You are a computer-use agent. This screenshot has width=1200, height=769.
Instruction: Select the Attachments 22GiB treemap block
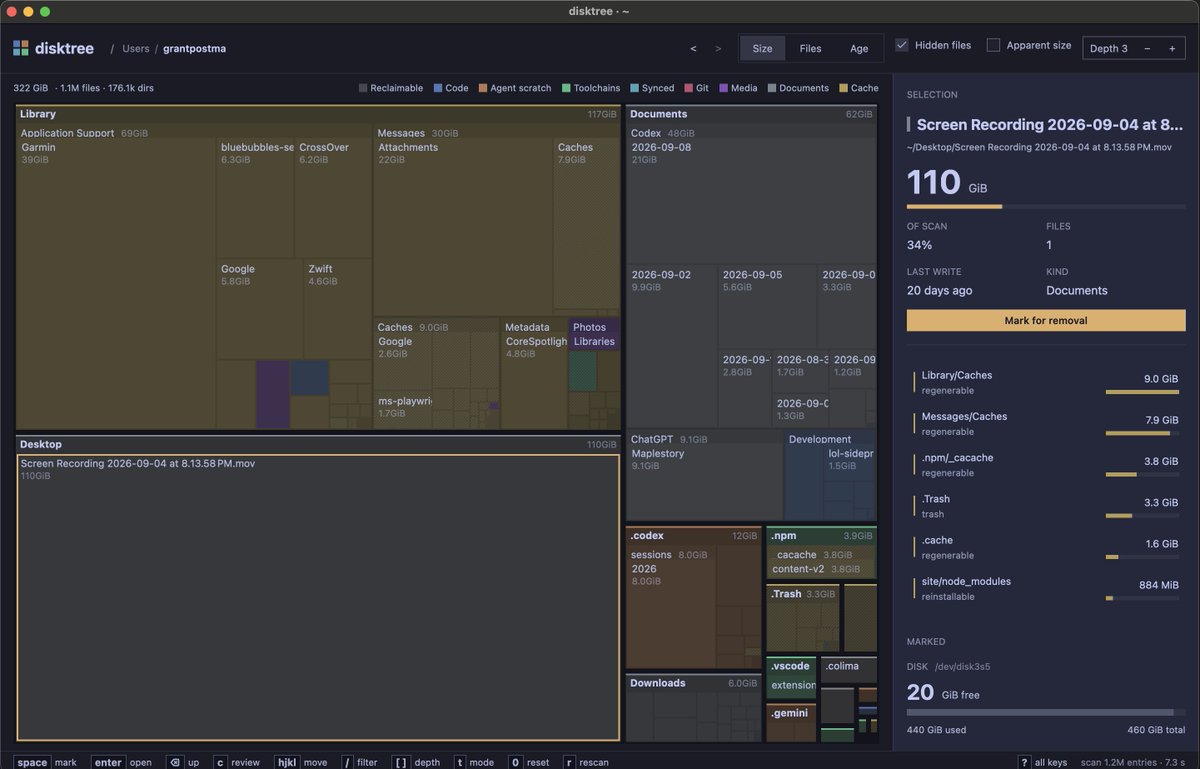463,227
